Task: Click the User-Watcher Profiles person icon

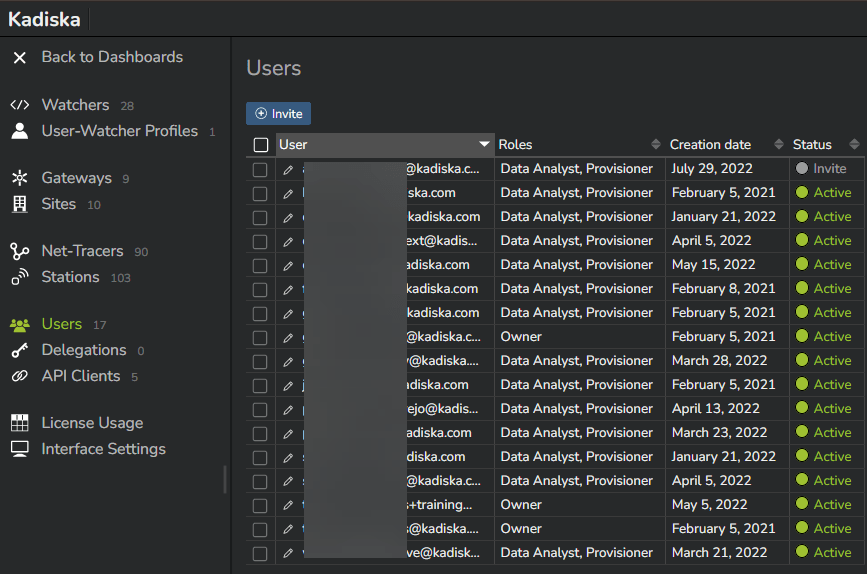Action: point(19,131)
